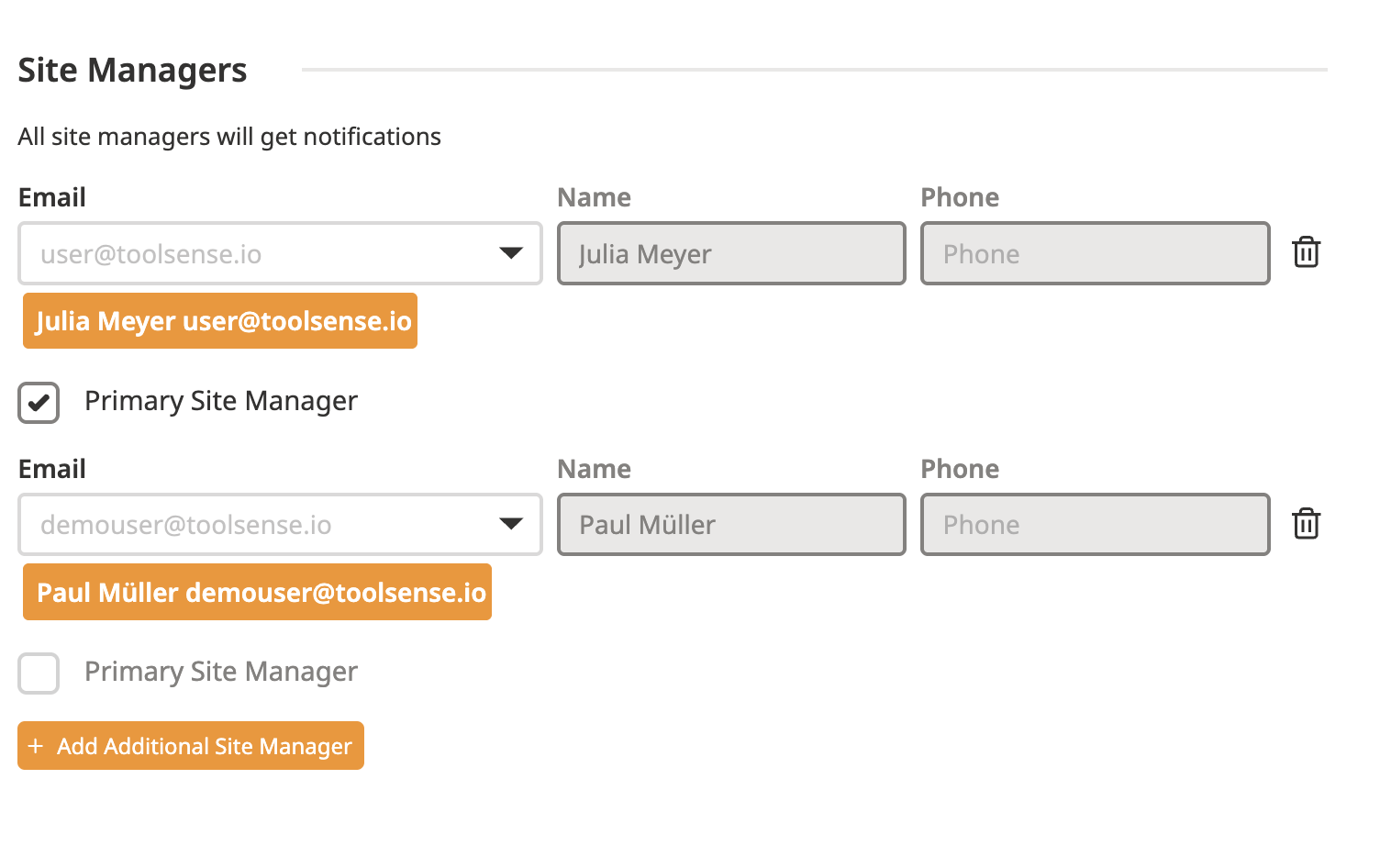
Task: Focus the Julia Meyer name field
Action: click(x=731, y=253)
